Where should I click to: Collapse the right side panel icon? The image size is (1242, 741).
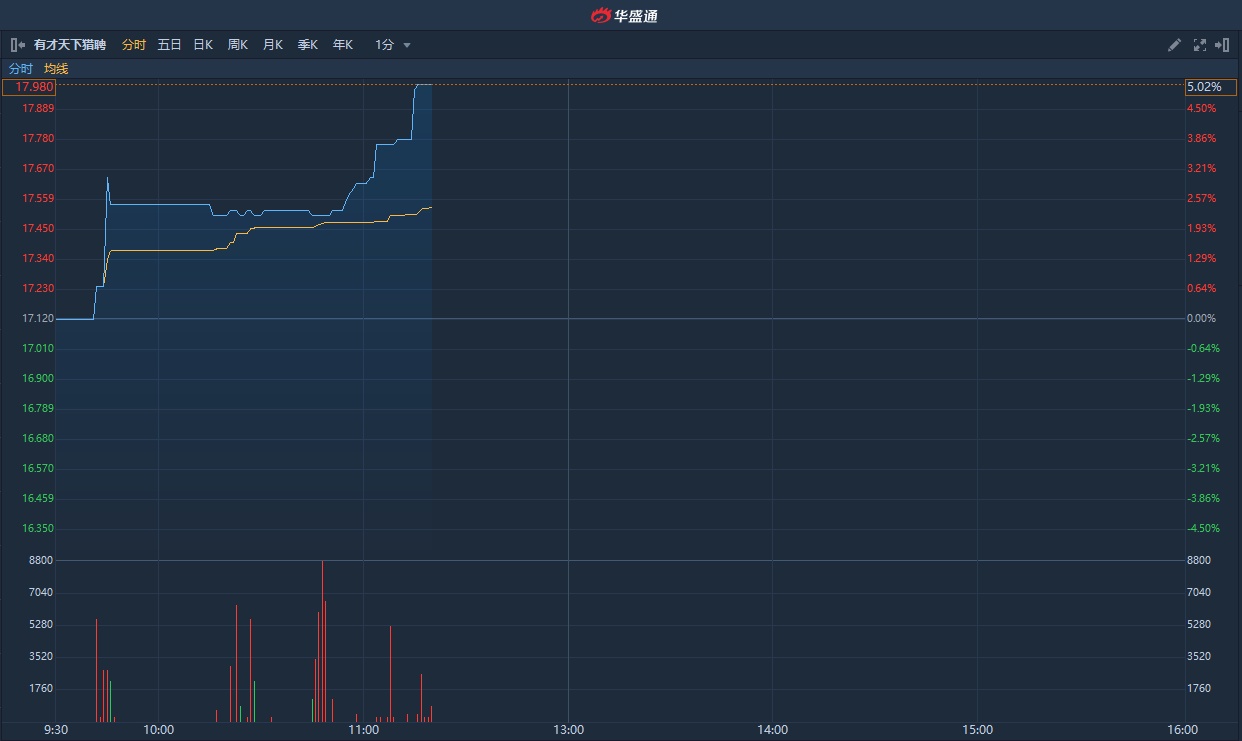click(x=1222, y=45)
